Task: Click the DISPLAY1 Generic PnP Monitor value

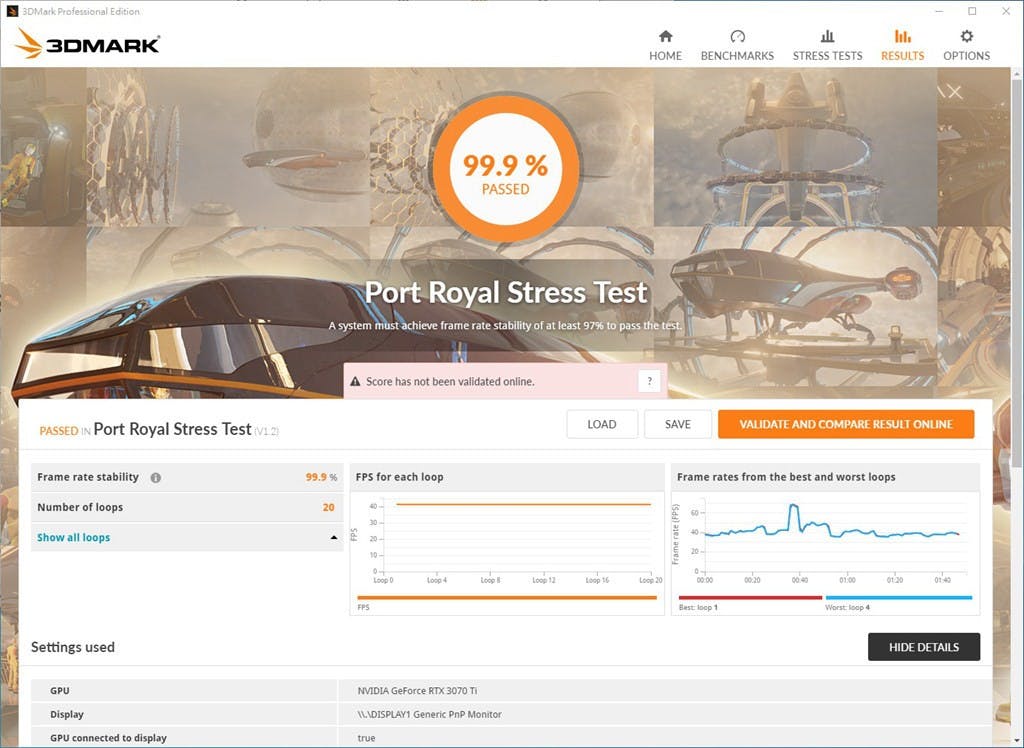Action: (x=430, y=714)
